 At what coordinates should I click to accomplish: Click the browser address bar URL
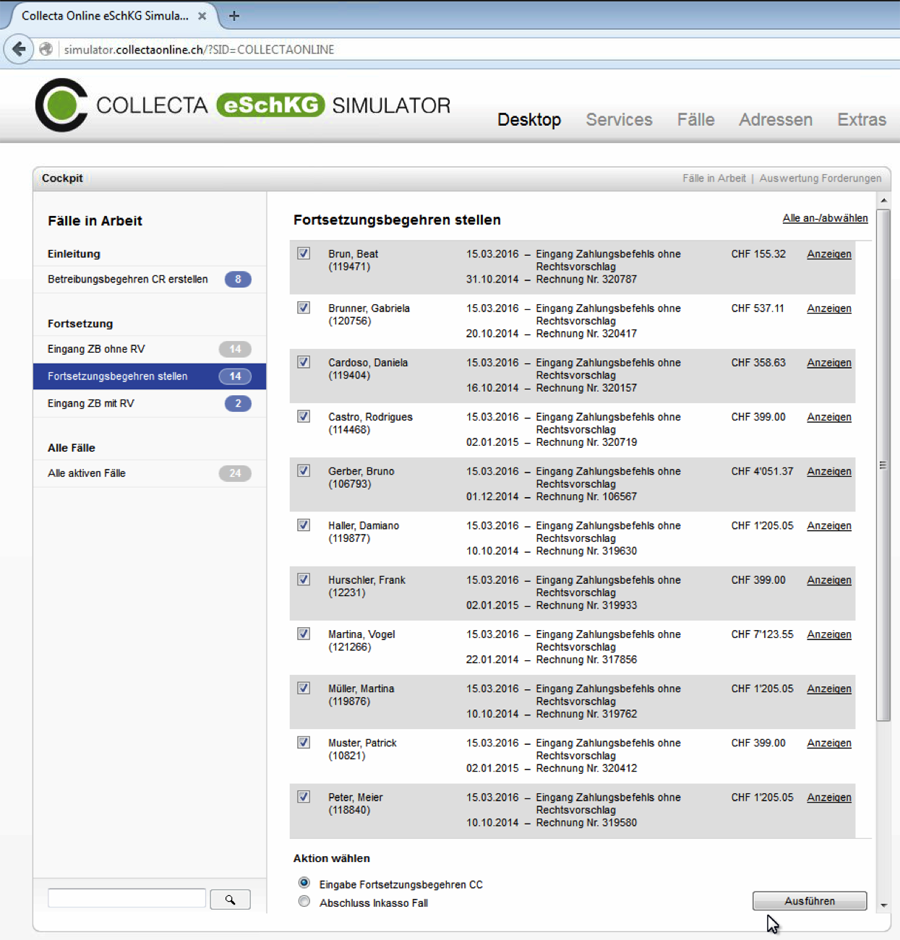(x=199, y=50)
